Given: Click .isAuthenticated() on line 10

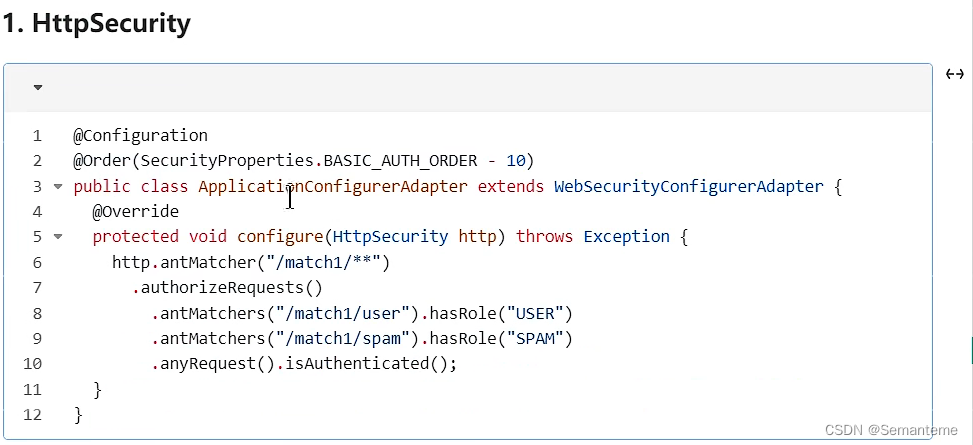Looking at the screenshot, I should 365,364.
